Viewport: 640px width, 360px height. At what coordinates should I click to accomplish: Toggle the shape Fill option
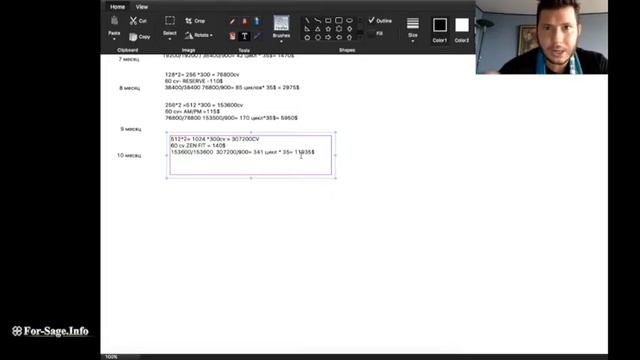(x=376, y=34)
